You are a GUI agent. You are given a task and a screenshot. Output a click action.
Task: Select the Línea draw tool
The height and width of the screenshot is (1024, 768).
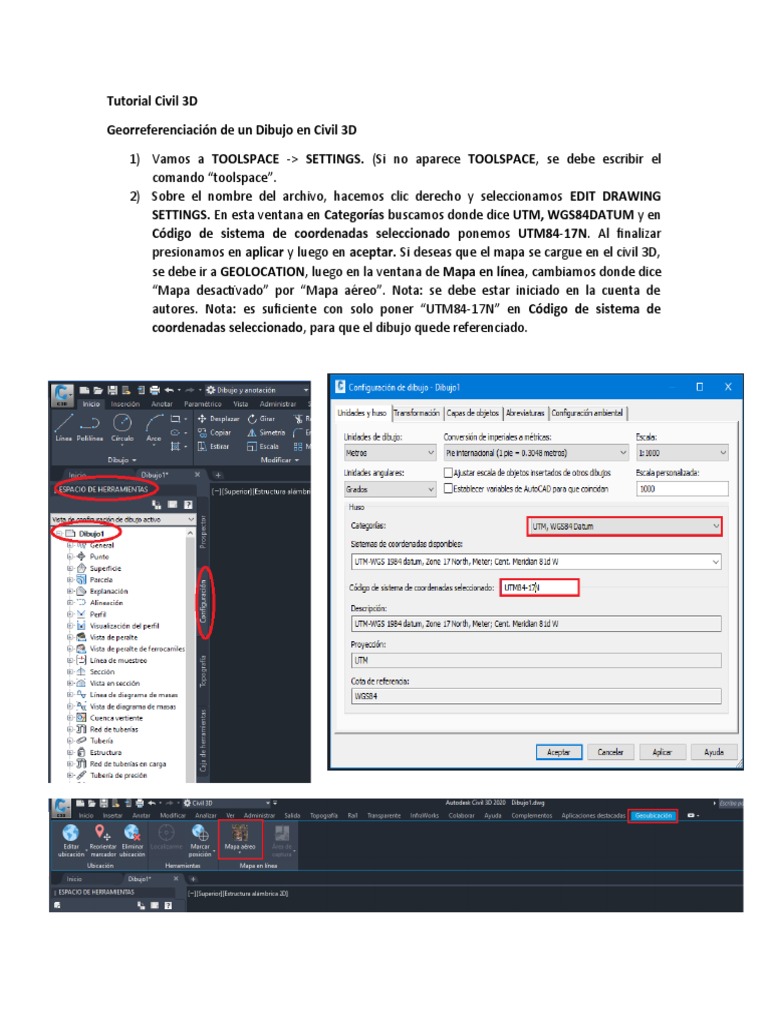(63, 428)
